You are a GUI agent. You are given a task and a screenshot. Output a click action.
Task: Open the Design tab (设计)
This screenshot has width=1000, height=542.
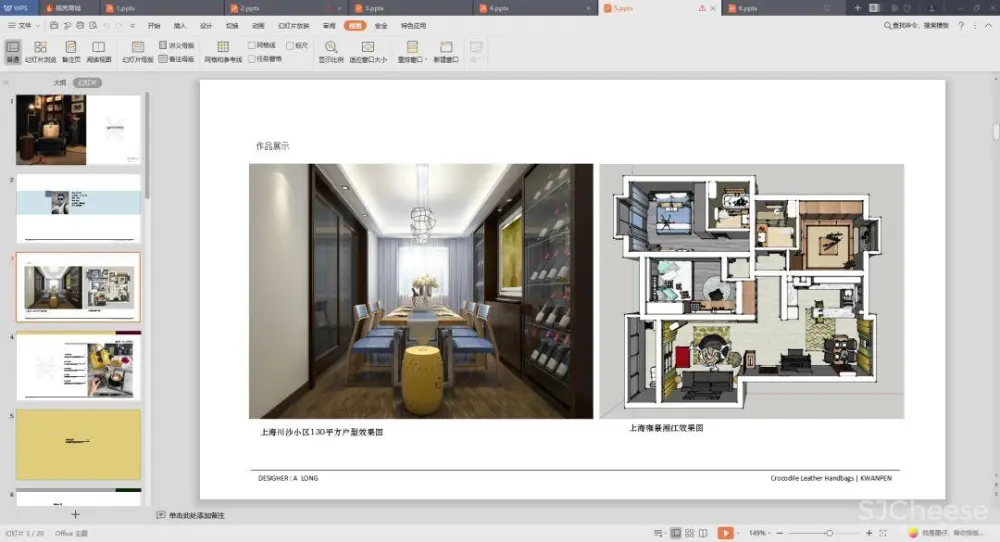206,26
